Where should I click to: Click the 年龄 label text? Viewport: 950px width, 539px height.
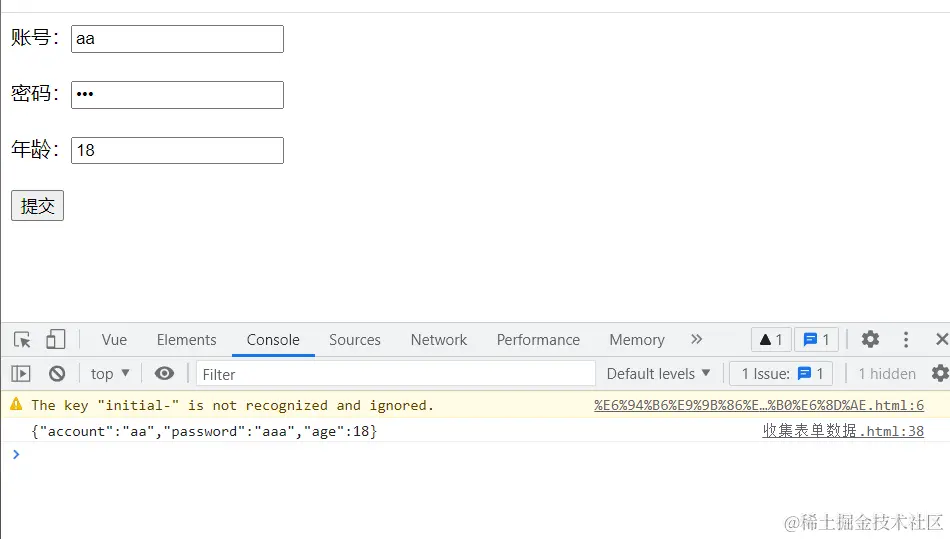pos(35,149)
